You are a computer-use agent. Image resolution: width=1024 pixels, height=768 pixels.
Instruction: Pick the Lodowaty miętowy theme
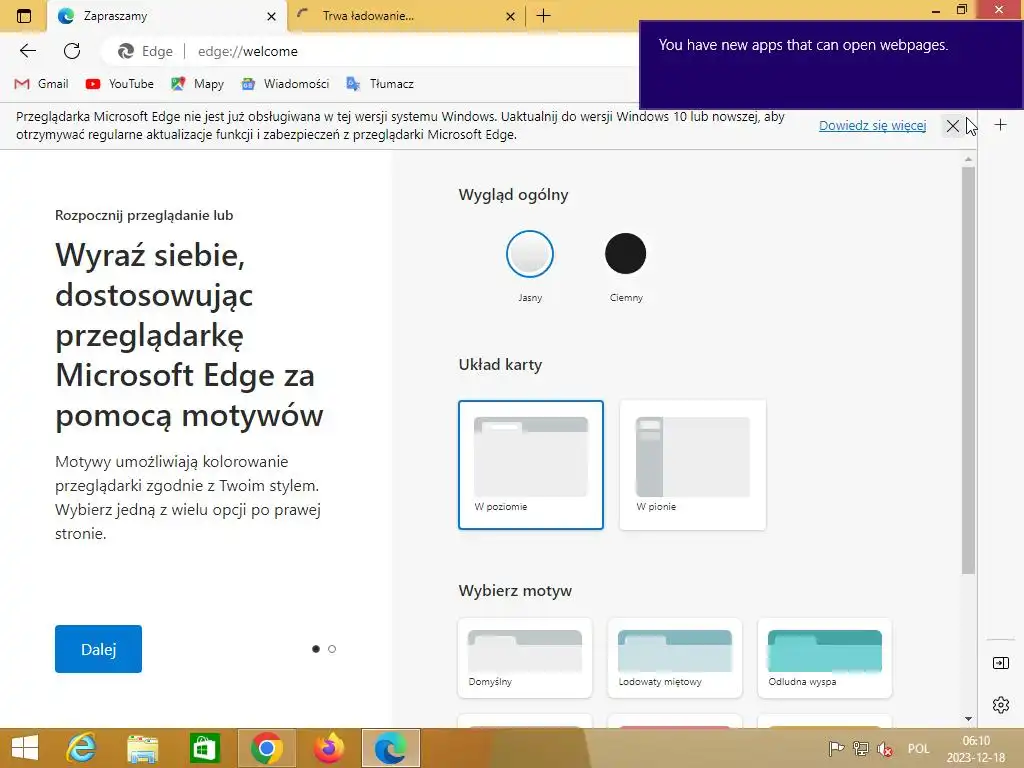click(x=675, y=658)
